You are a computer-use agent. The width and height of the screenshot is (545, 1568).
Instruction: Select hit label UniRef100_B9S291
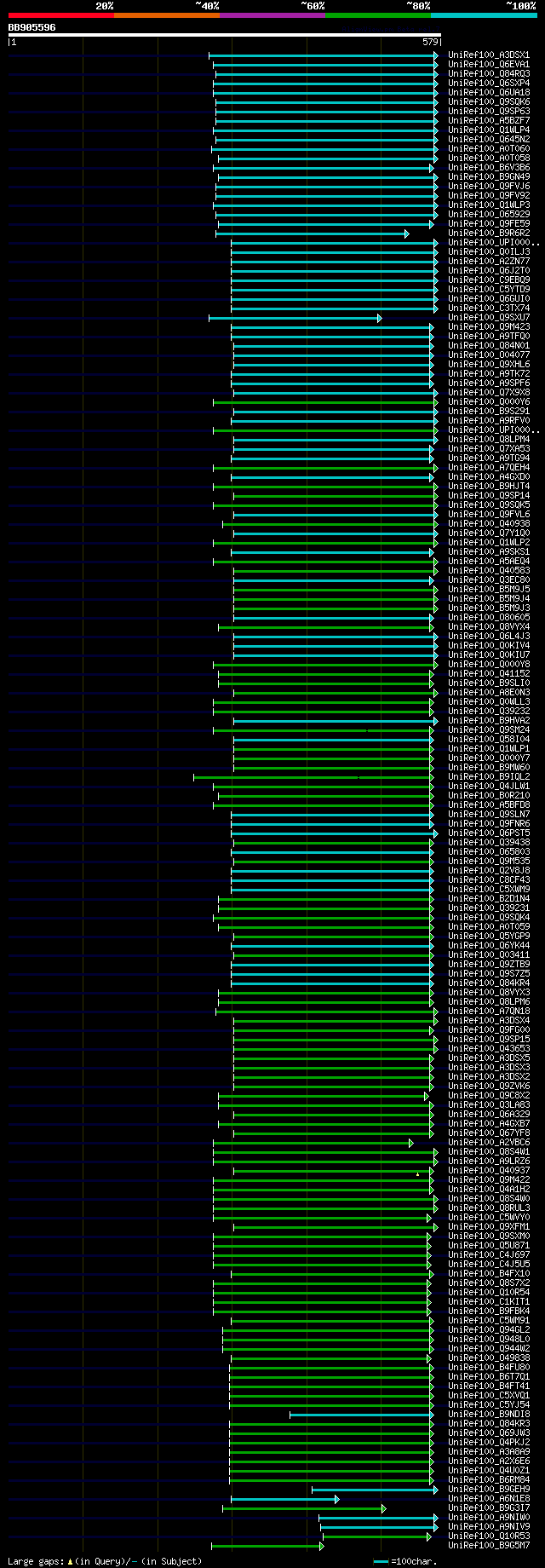(x=489, y=411)
